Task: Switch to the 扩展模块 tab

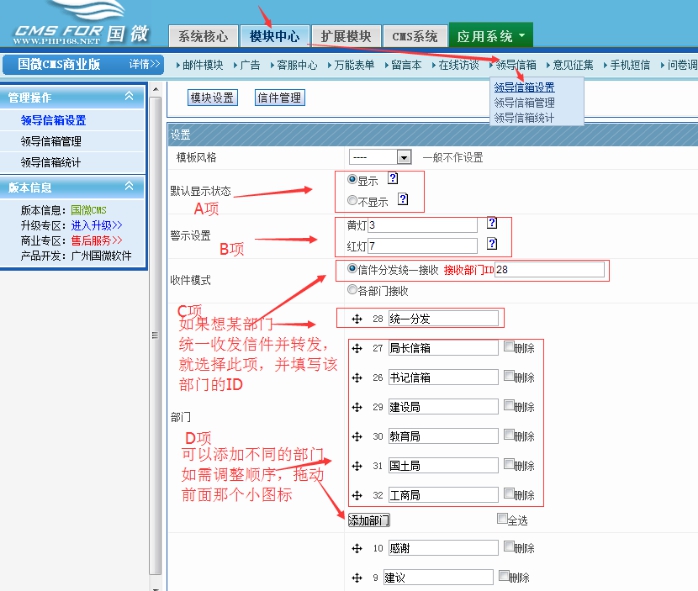Action: click(344, 37)
